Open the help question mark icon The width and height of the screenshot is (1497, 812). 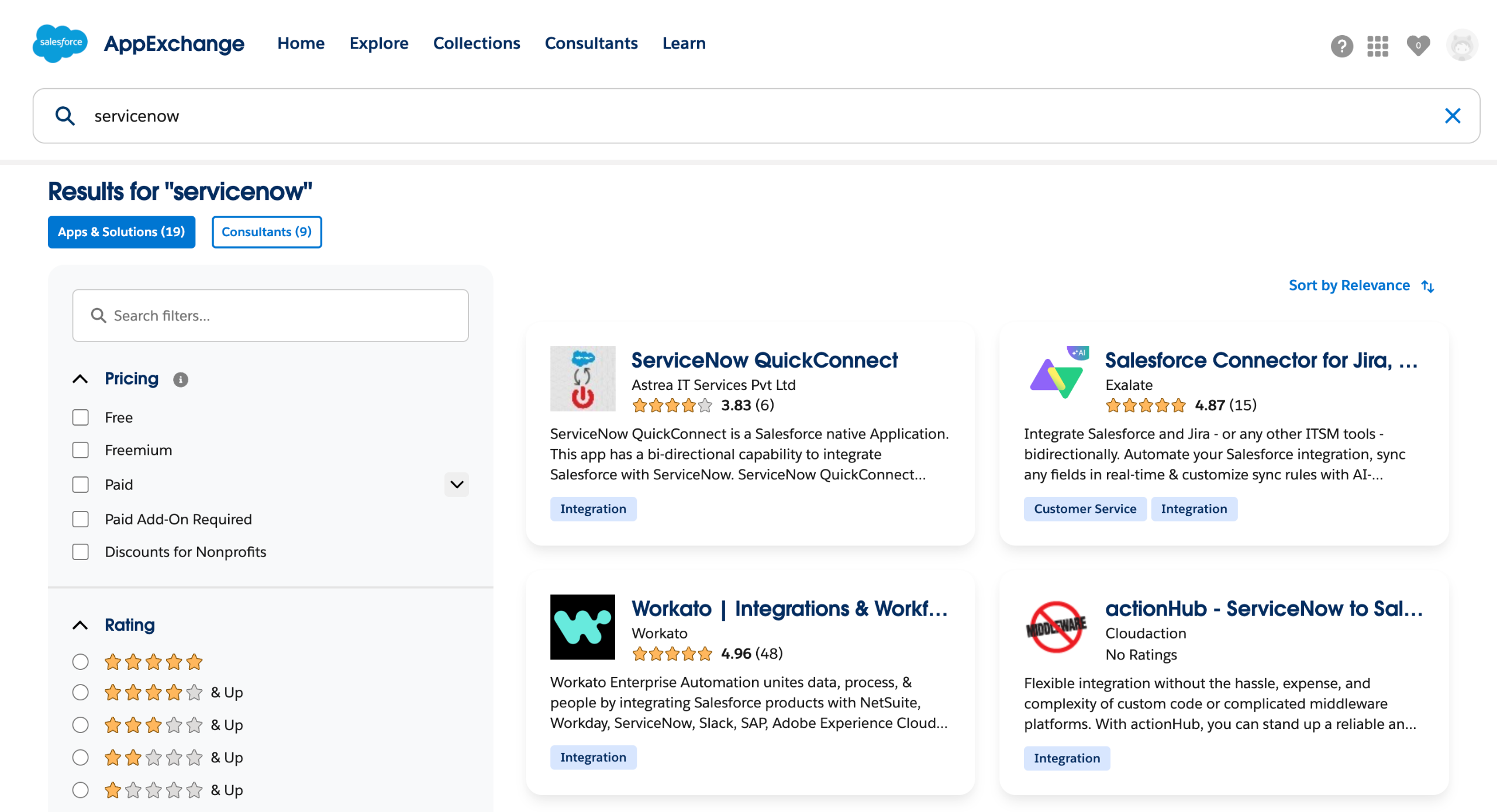1341,46
